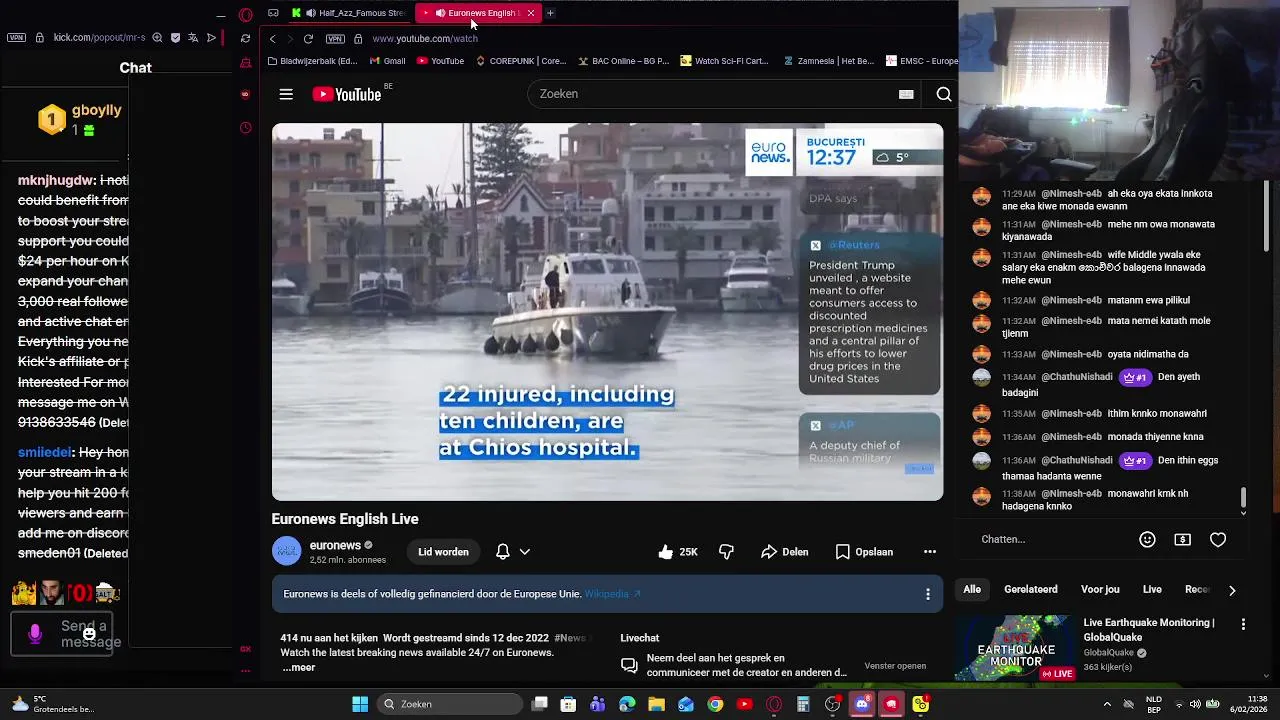This screenshot has height=720, width=1280.
Task: Click the Windows taskbar Zoeken search box
Action: click(x=452, y=704)
